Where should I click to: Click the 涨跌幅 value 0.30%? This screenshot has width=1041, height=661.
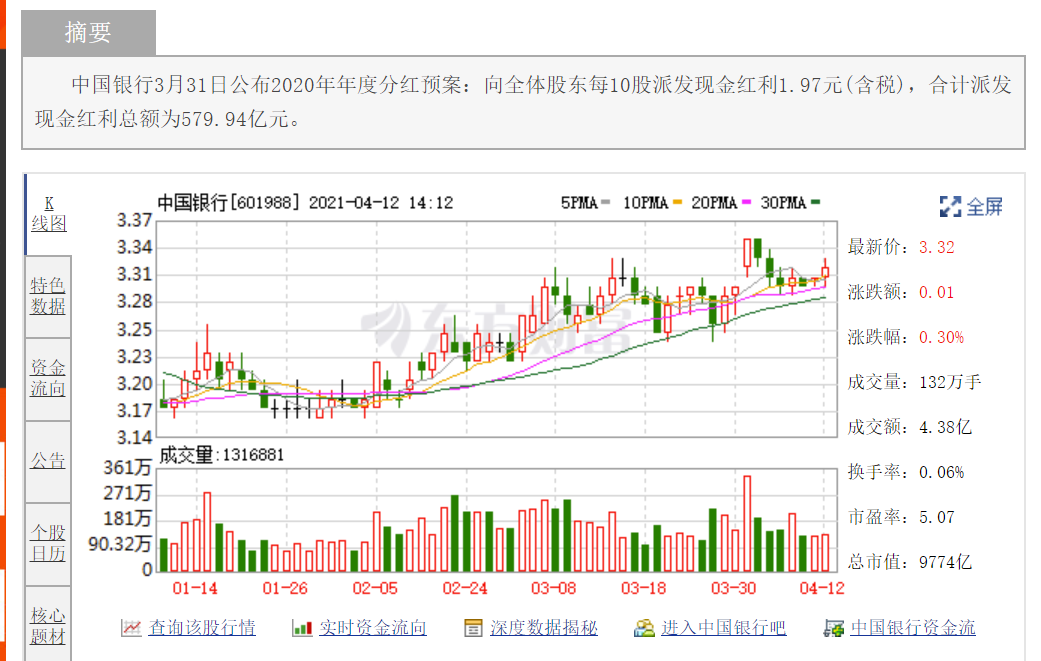941,337
